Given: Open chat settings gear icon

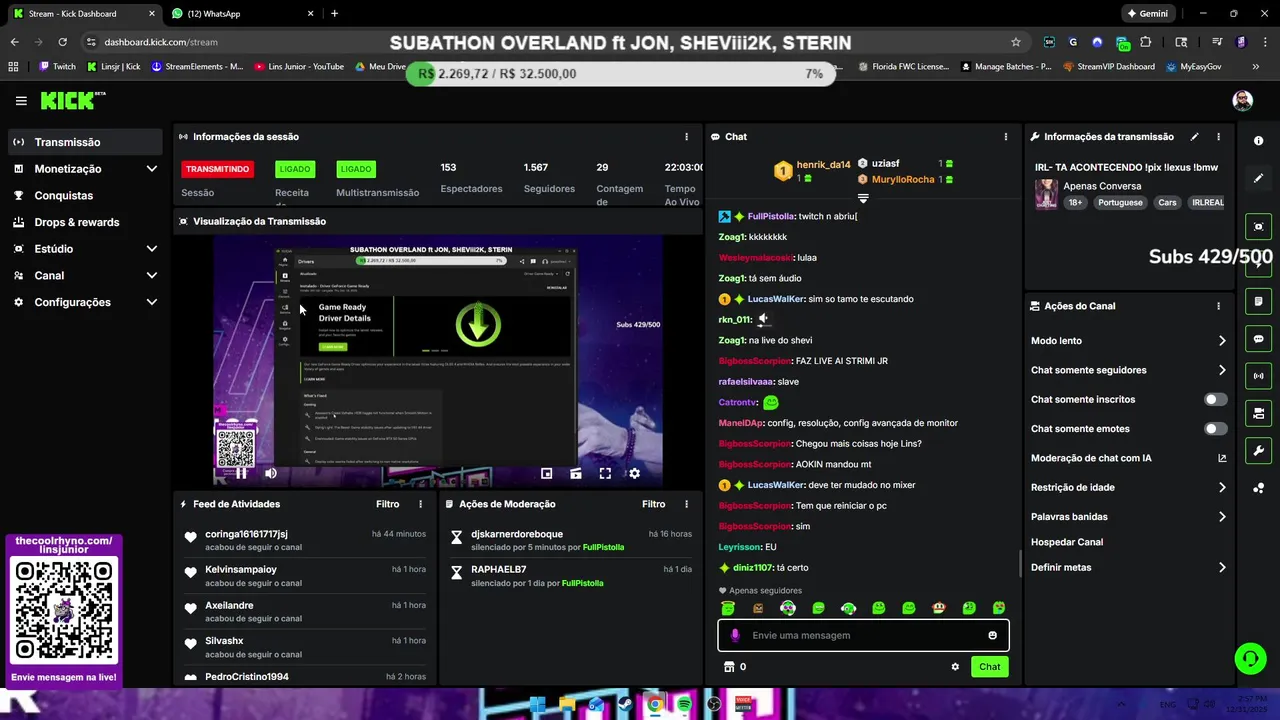Looking at the screenshot, I should [x=955, y=667].
